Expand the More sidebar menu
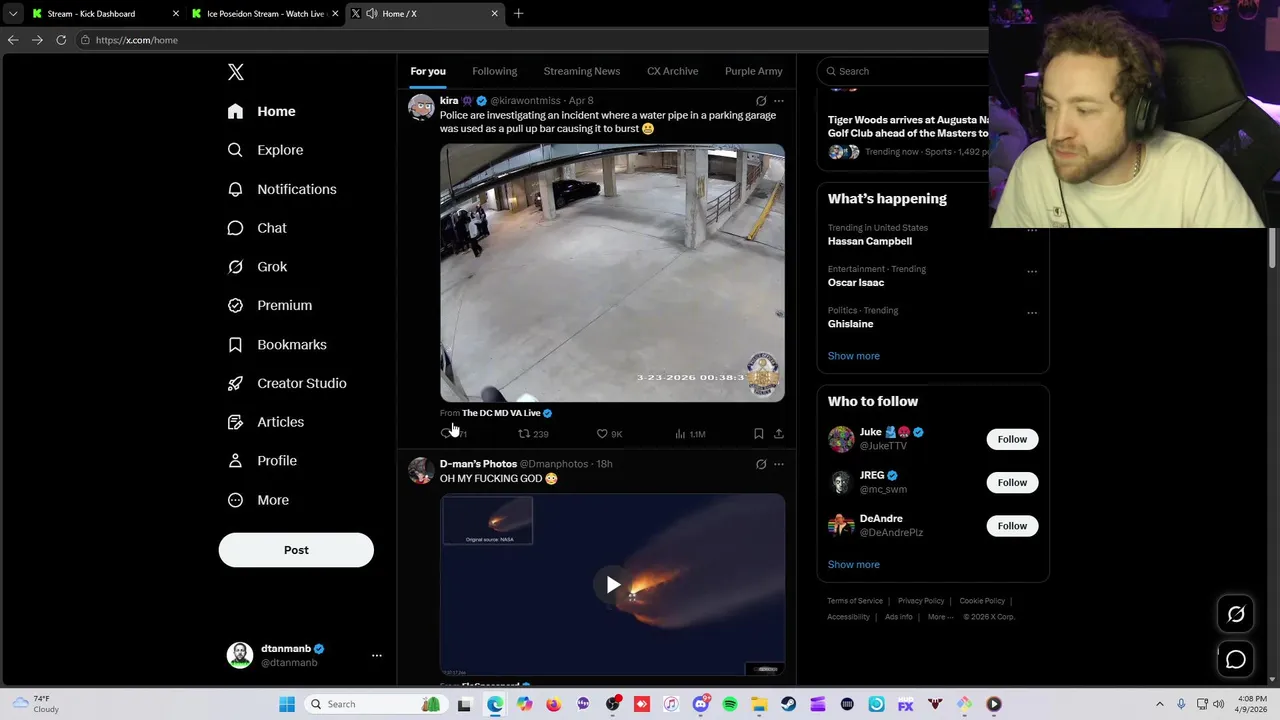The width and height of the screenshot is (1280, 720). click(259, 500)
